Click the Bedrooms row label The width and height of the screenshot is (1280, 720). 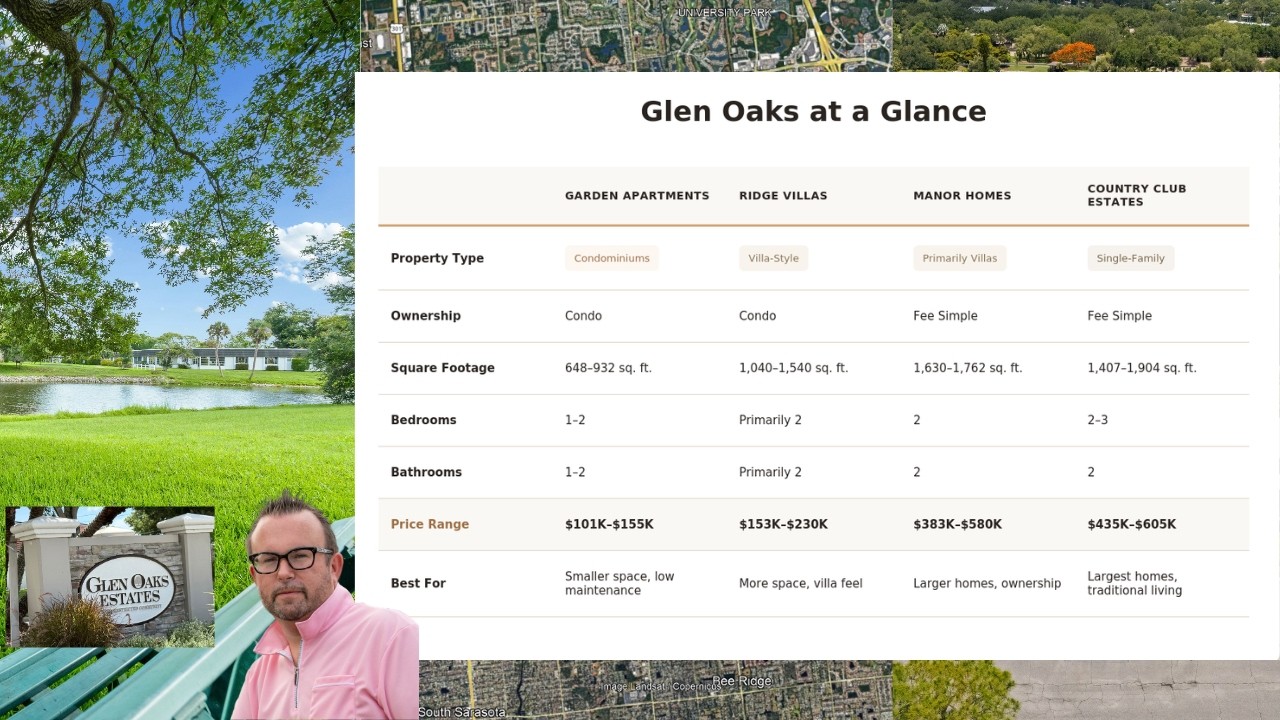coord(423,420)
